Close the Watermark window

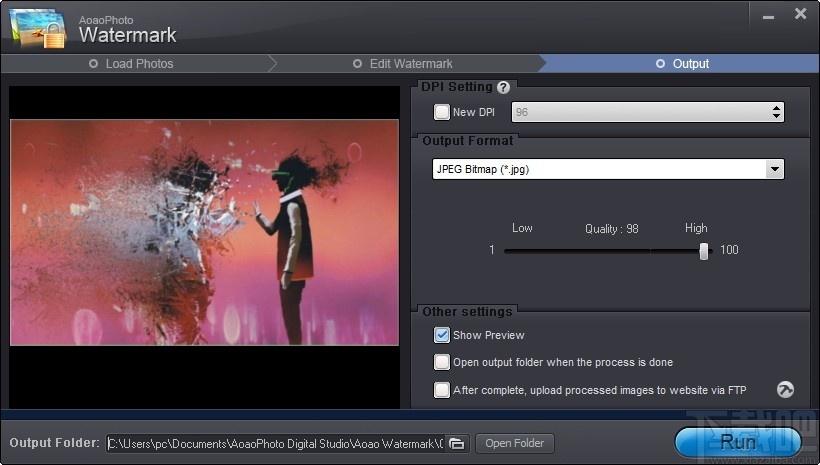(x=800, y=14)
